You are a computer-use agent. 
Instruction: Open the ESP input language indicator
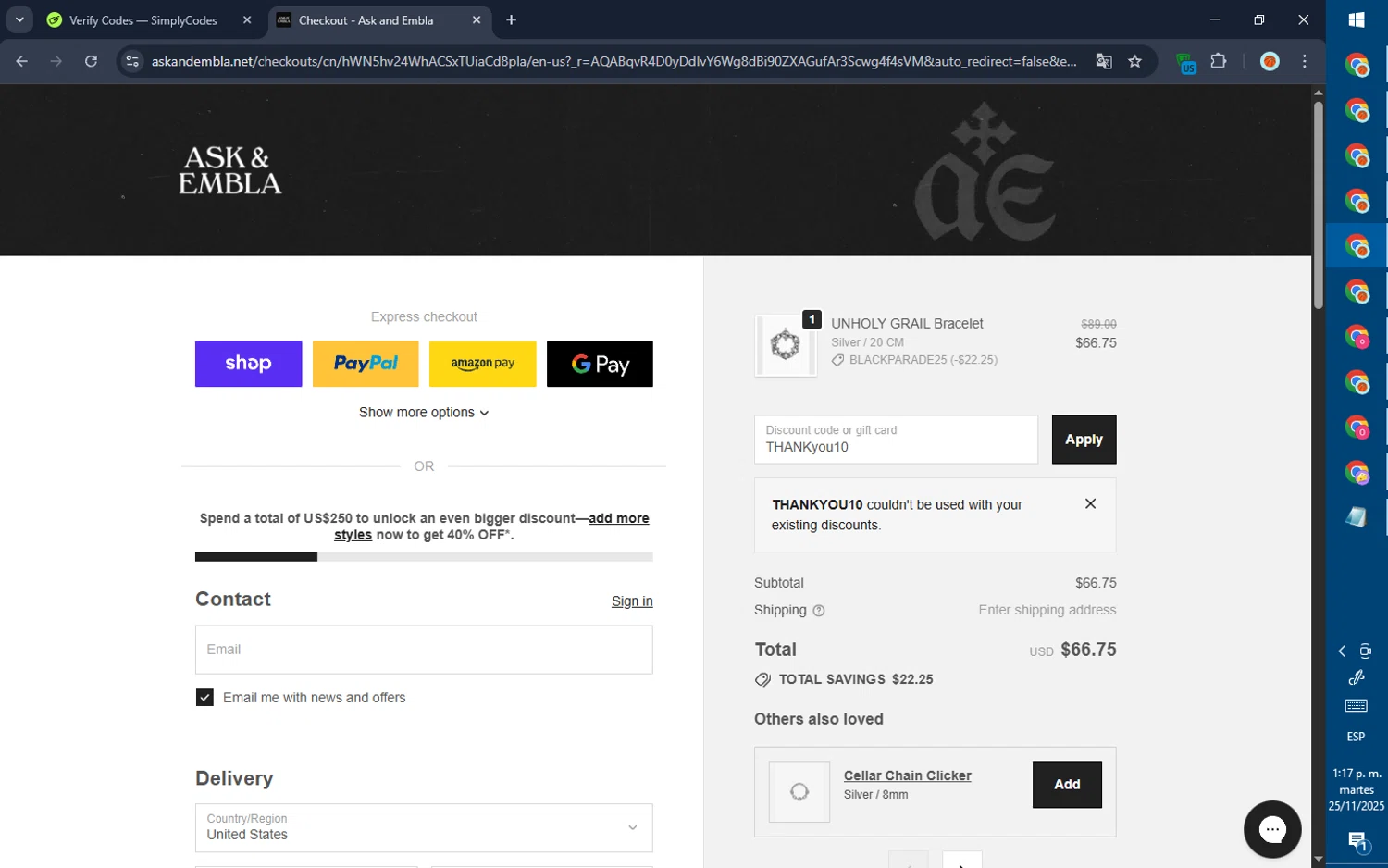coord(1357,737)
